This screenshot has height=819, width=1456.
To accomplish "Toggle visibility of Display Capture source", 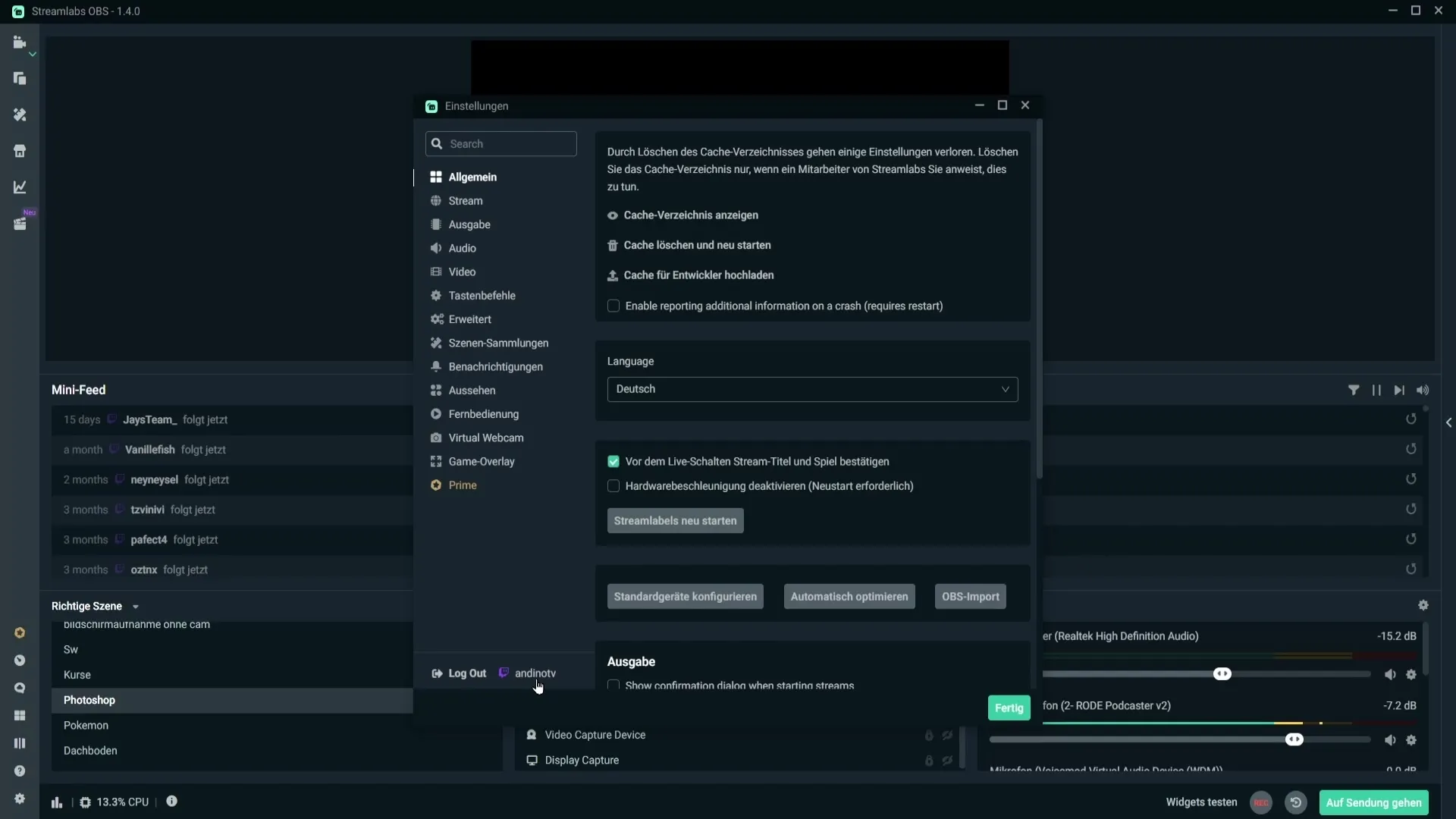I will point(948,760).
